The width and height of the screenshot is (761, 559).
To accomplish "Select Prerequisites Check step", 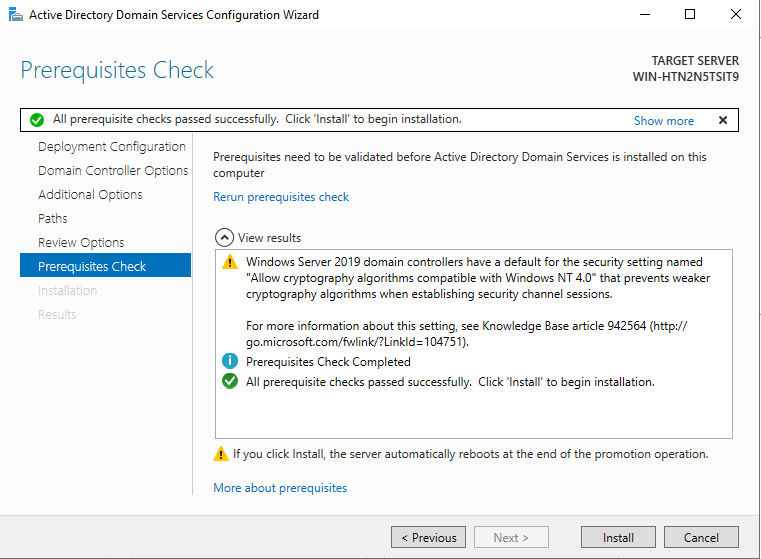I will [x=105, y=265].
